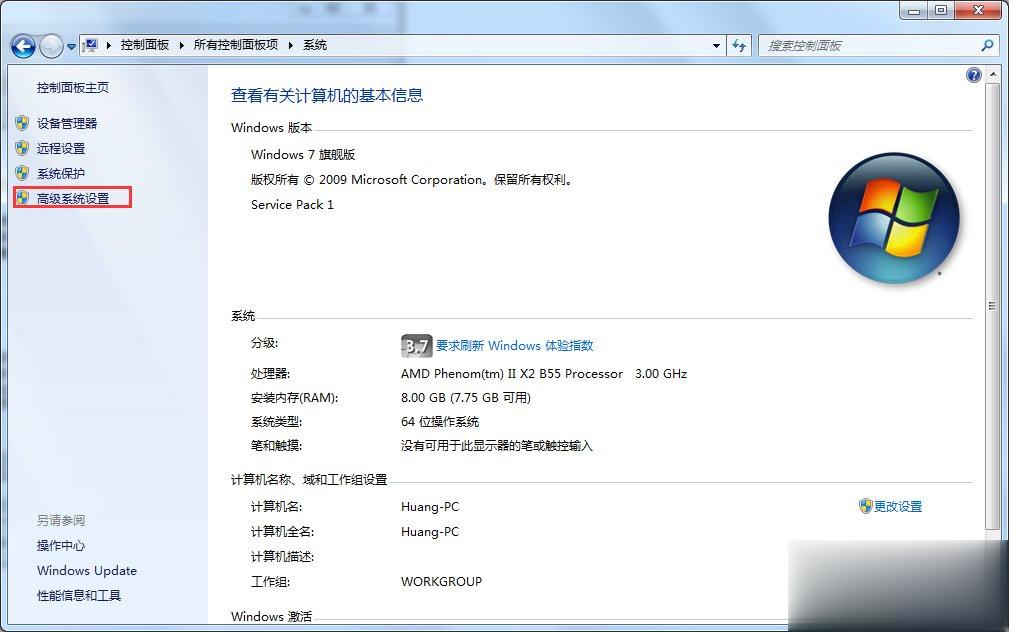Click the copyright line 版权所有 2009 Microsoft
The height and width of the screenshot is (632, 1009).
[x=412, y=180]
